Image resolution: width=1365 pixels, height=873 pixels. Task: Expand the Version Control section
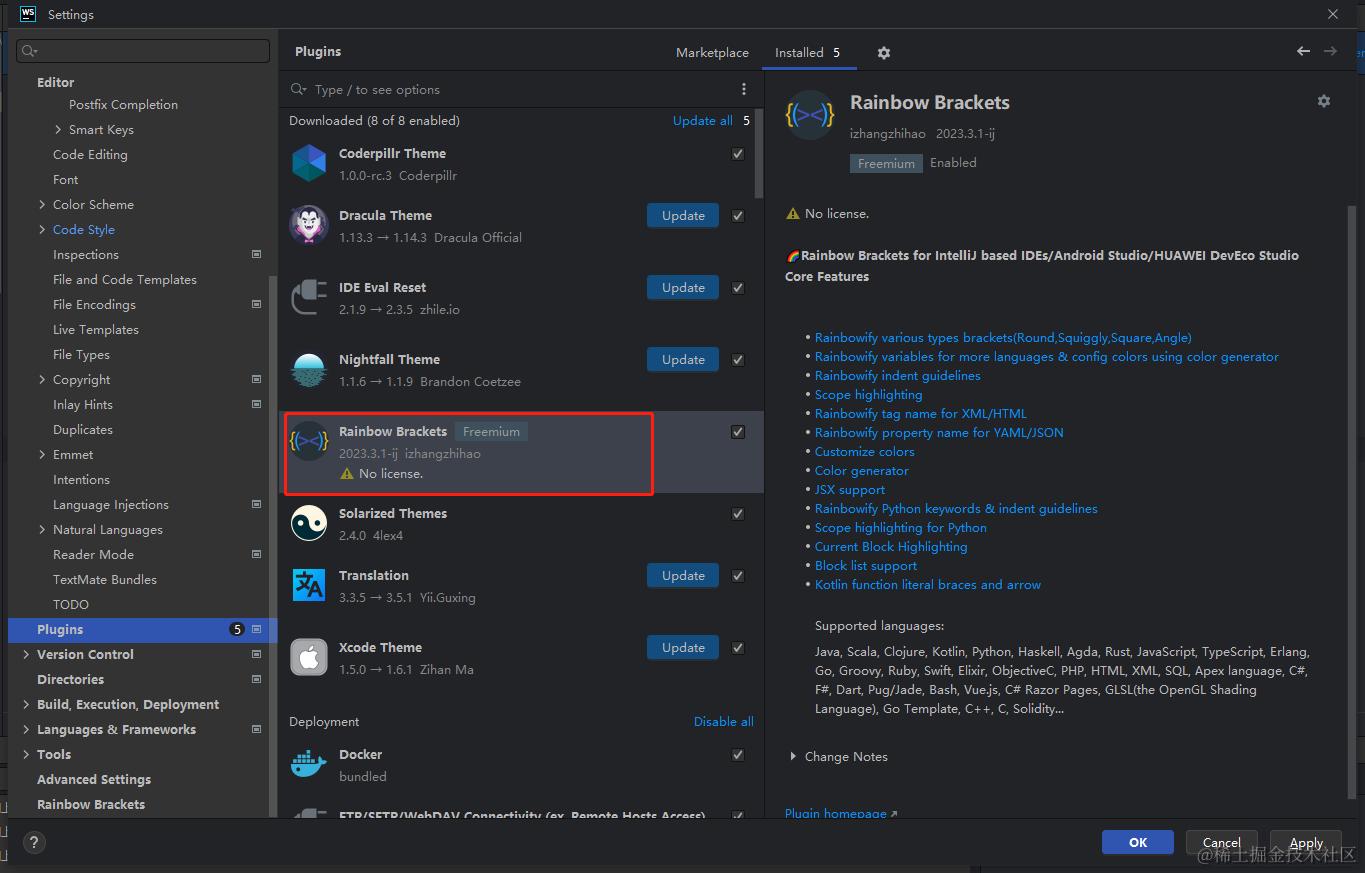pyautogui.click(x=26, y=654)
